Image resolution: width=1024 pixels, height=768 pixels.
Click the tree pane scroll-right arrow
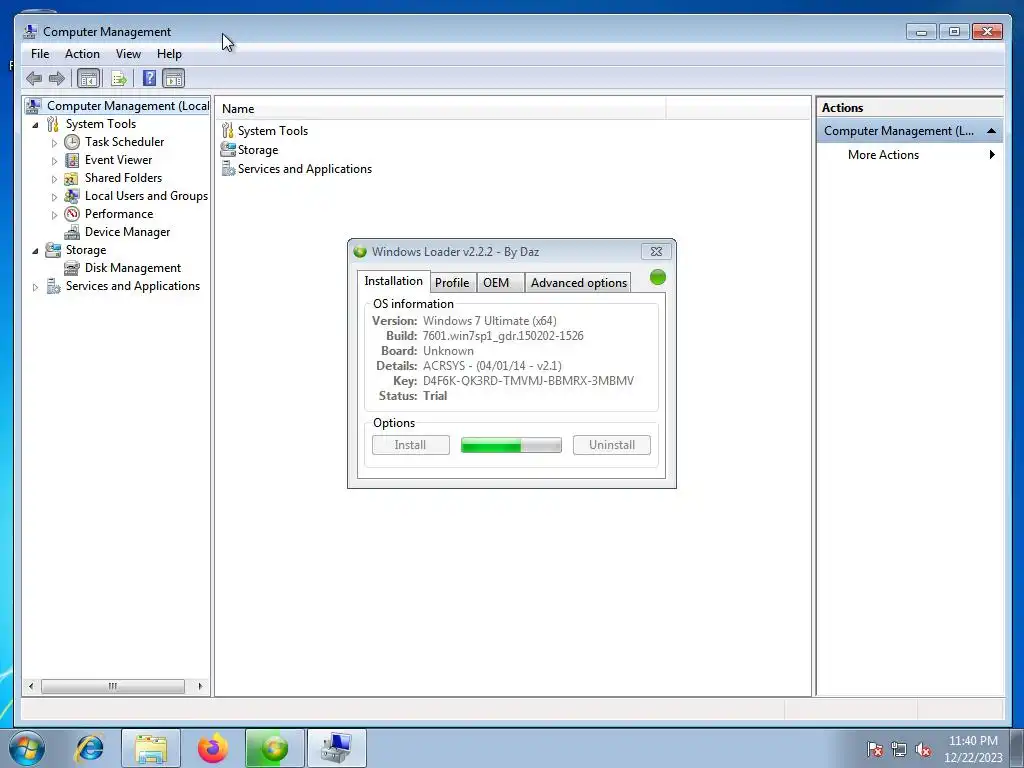click(200, 686)
